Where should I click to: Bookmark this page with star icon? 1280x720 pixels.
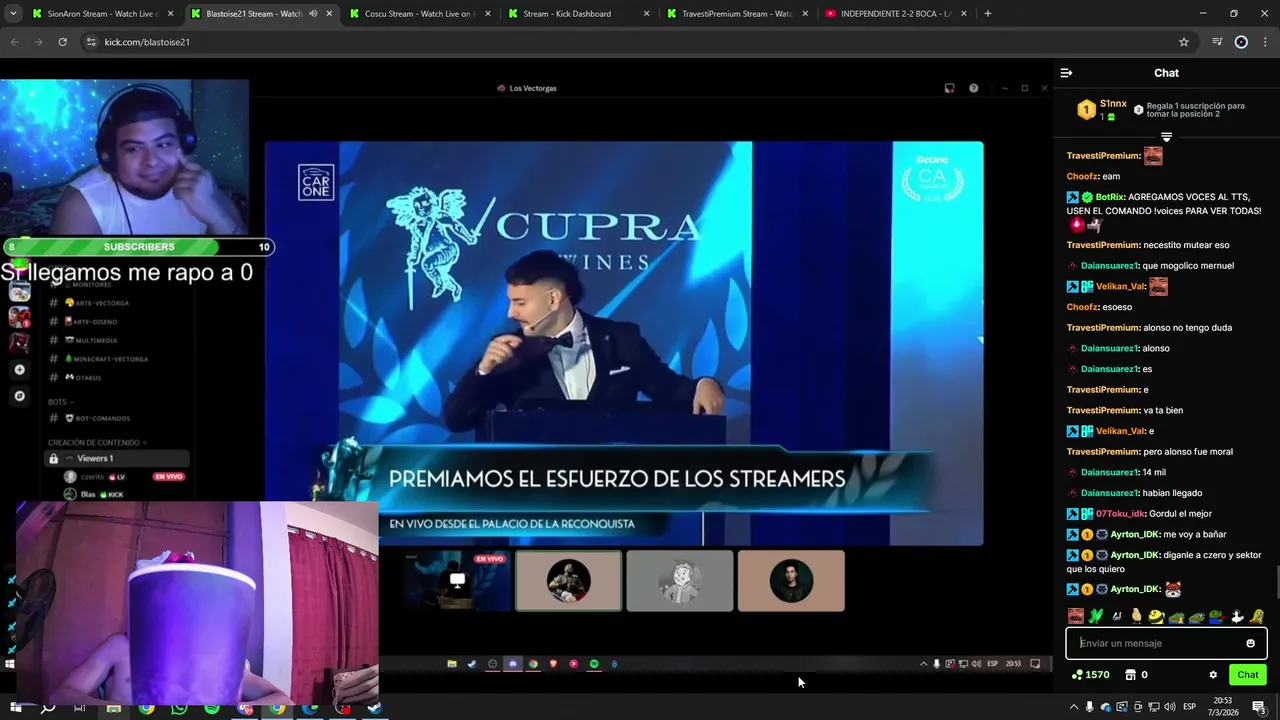[x=1184, y=42]
